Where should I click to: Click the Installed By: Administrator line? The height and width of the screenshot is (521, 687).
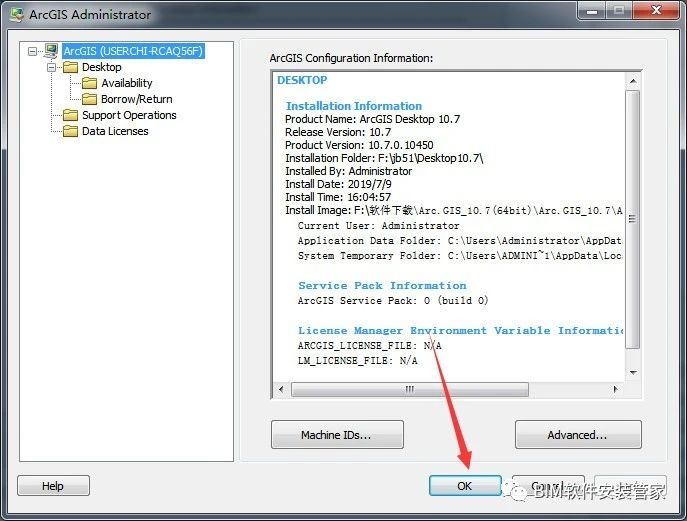click(348, 171)
